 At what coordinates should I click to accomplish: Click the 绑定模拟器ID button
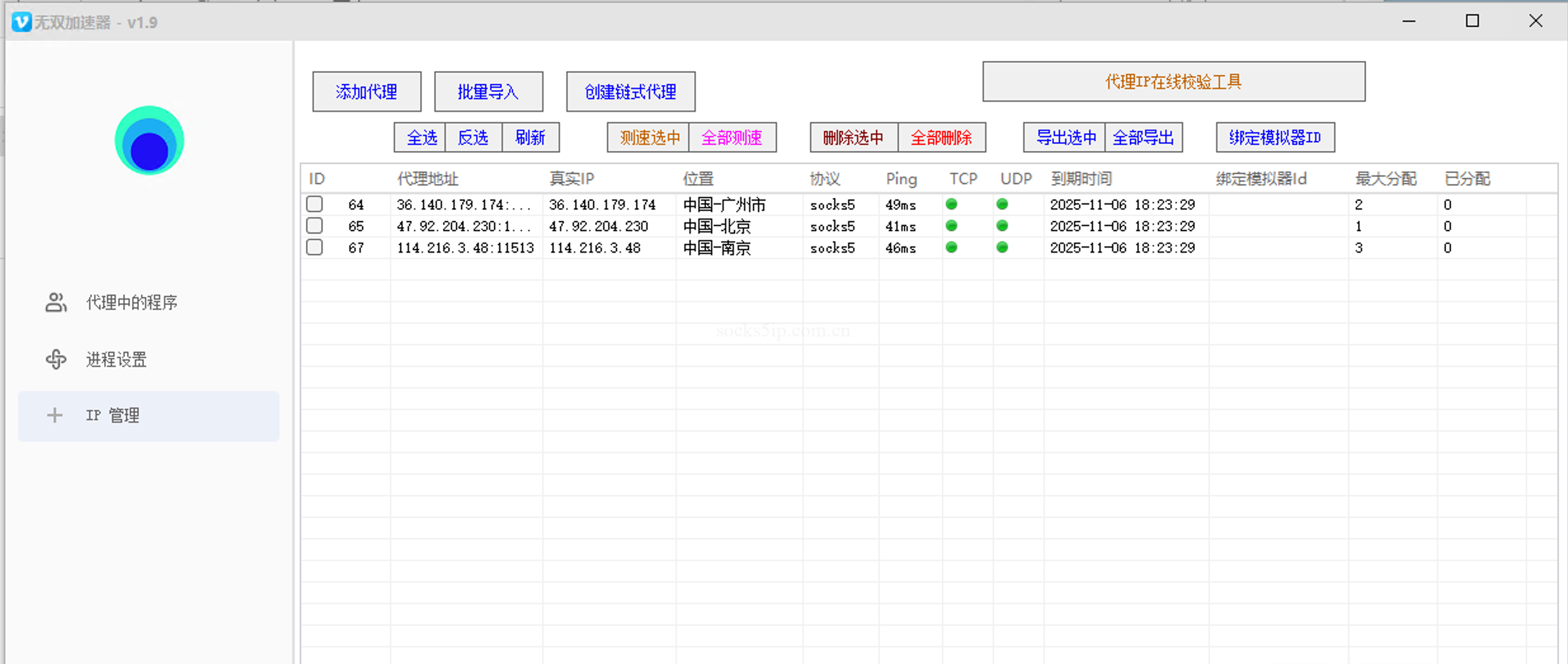pyautogui.click(x=1275, y=137)
